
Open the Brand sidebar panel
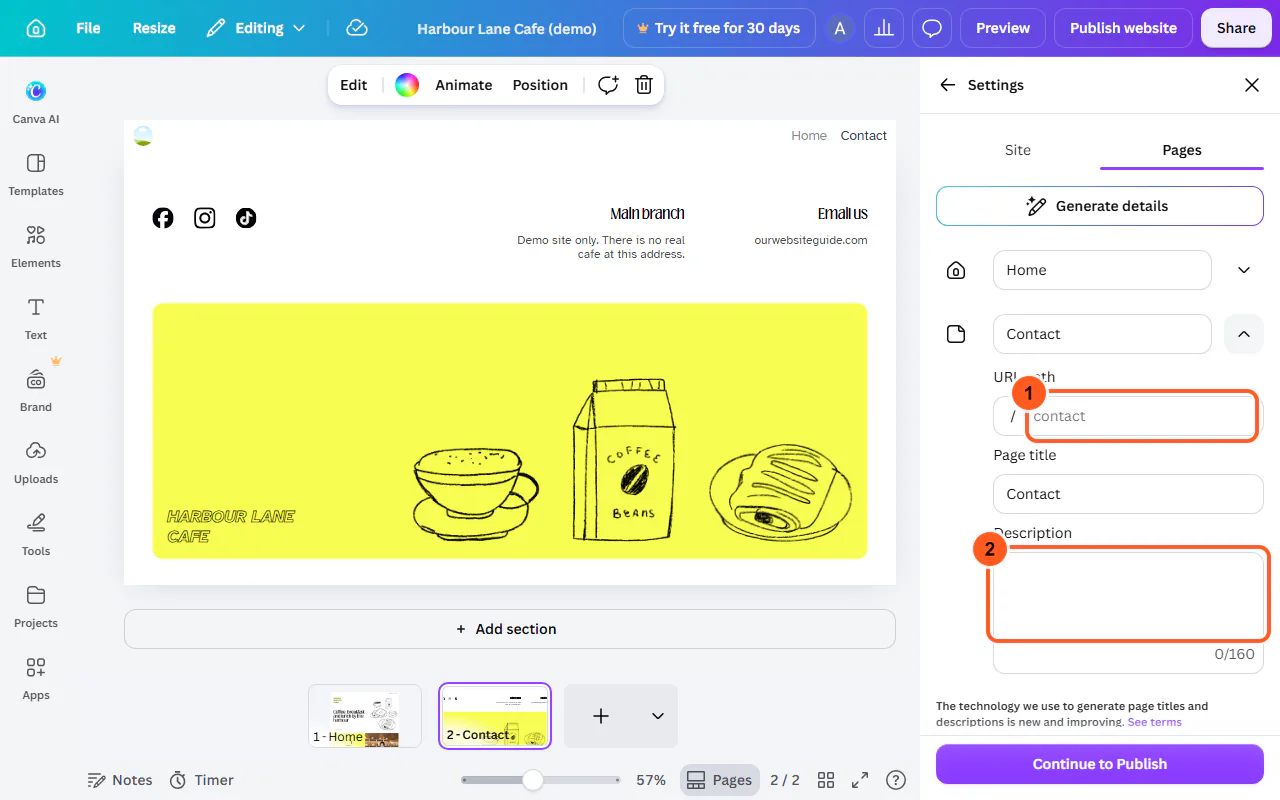pyautogui.click(x=36, y=390)
